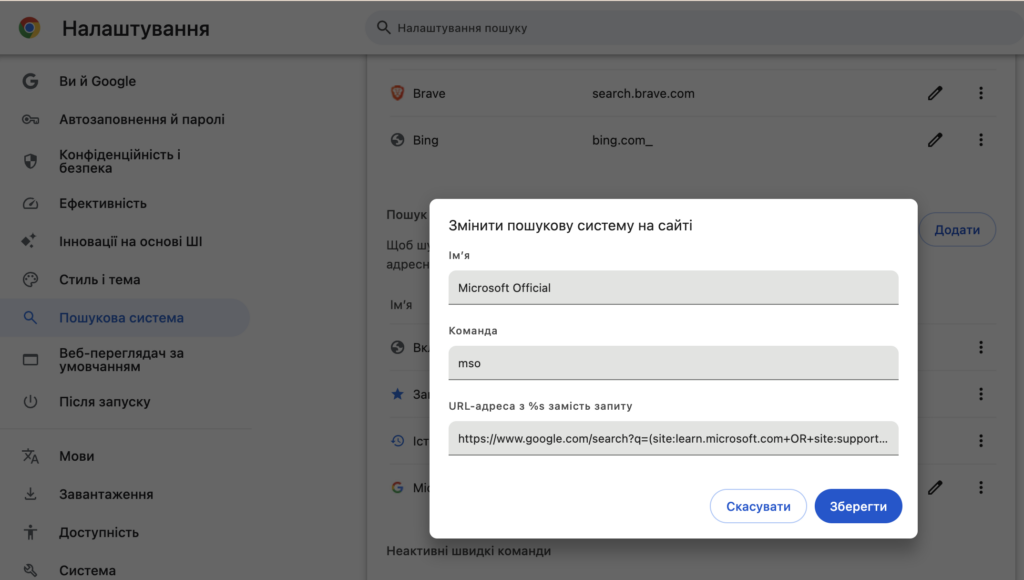Open the 'Ефективність' section

103,203
